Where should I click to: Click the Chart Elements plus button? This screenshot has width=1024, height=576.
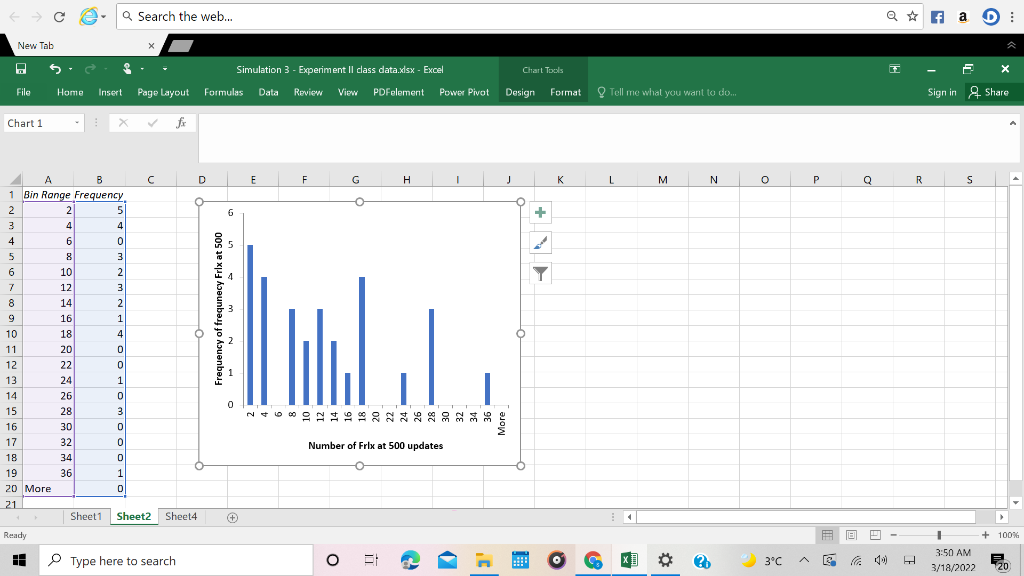pyautogui.click(x=540, y=212)
